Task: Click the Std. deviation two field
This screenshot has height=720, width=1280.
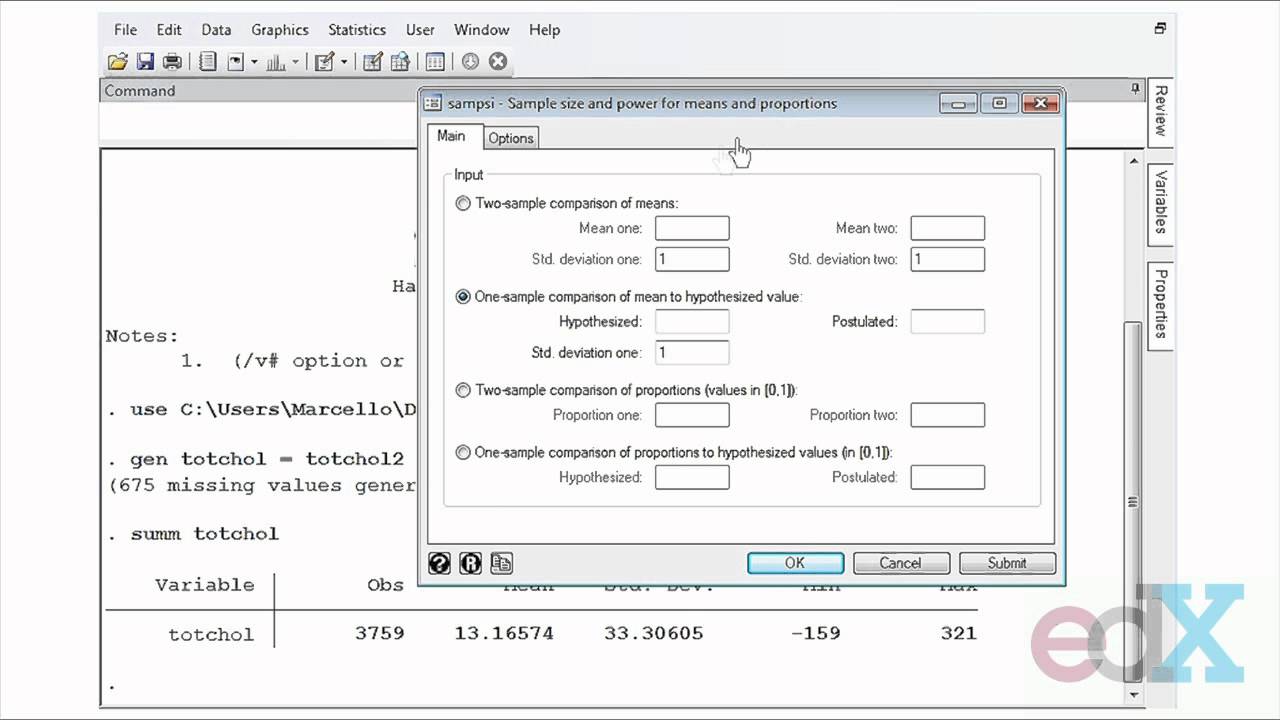Action: (948, 259)
